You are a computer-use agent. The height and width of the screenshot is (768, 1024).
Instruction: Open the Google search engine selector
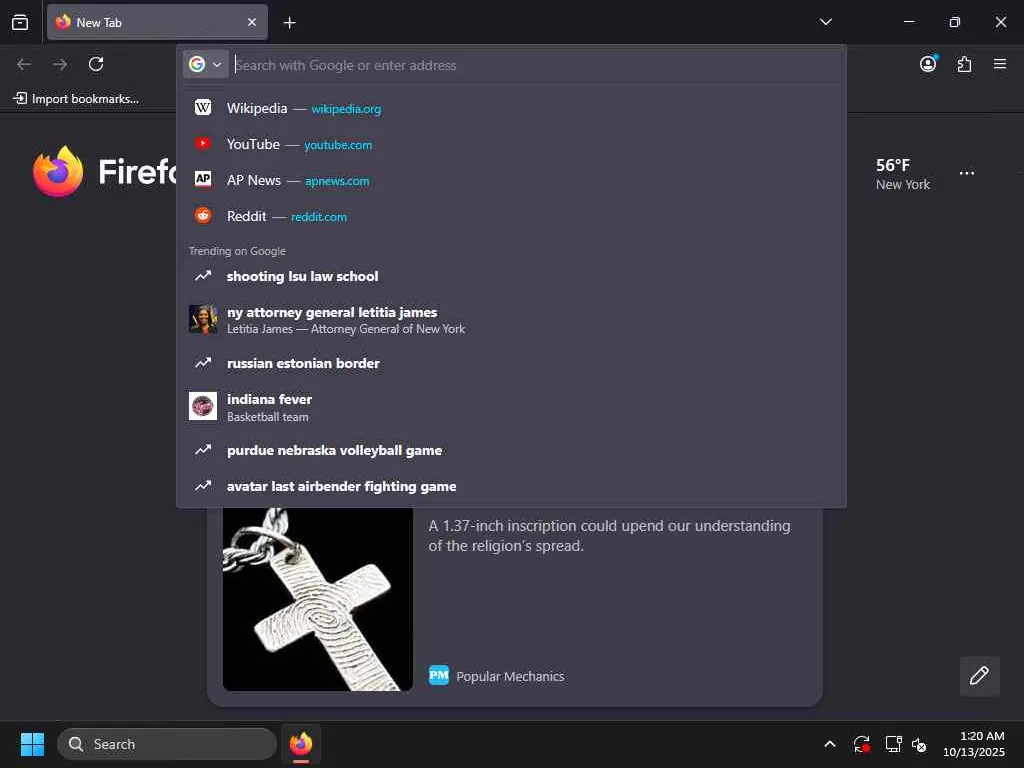pos(206,64)
